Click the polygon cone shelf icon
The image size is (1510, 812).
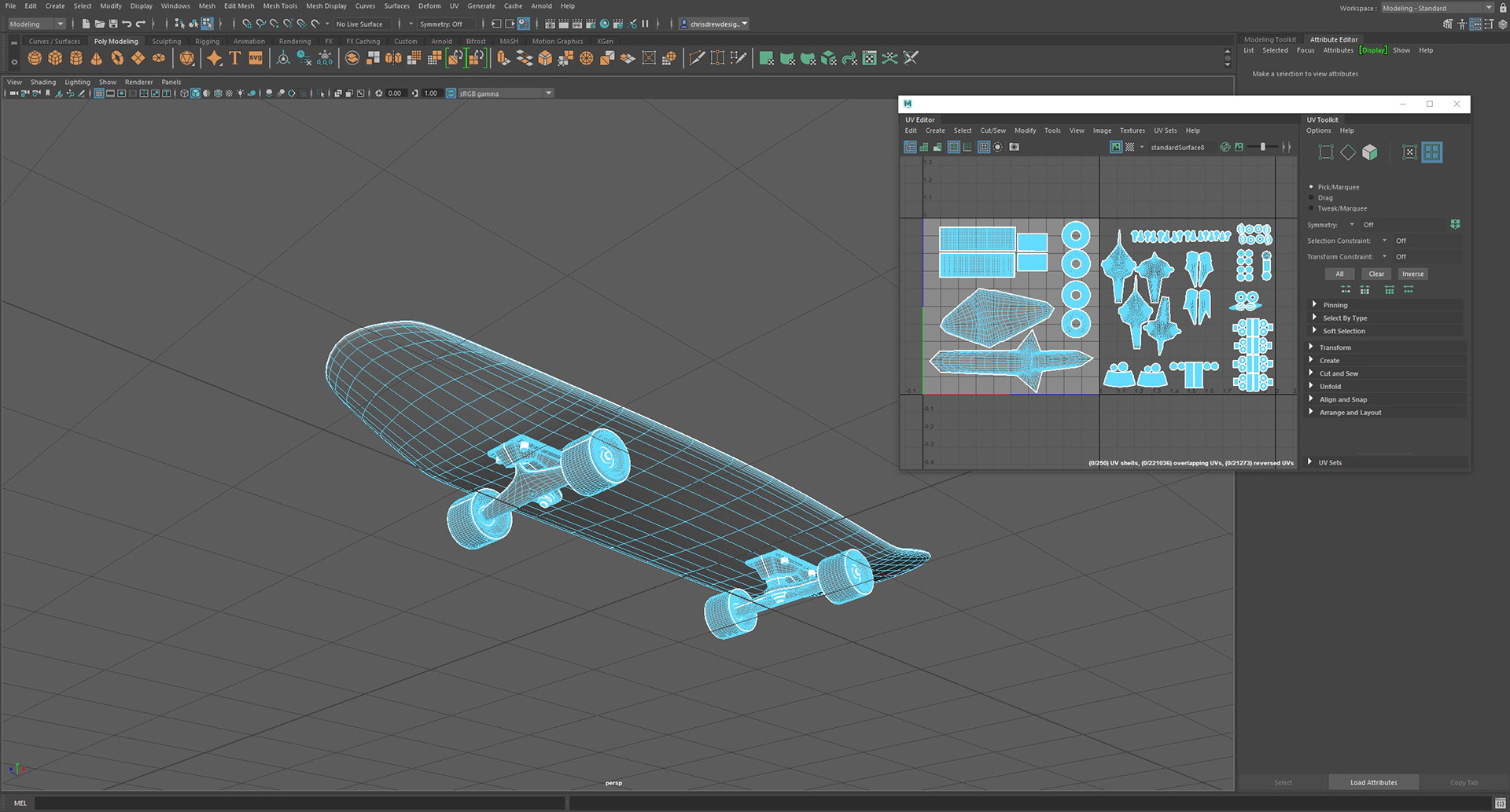(96, 58)
